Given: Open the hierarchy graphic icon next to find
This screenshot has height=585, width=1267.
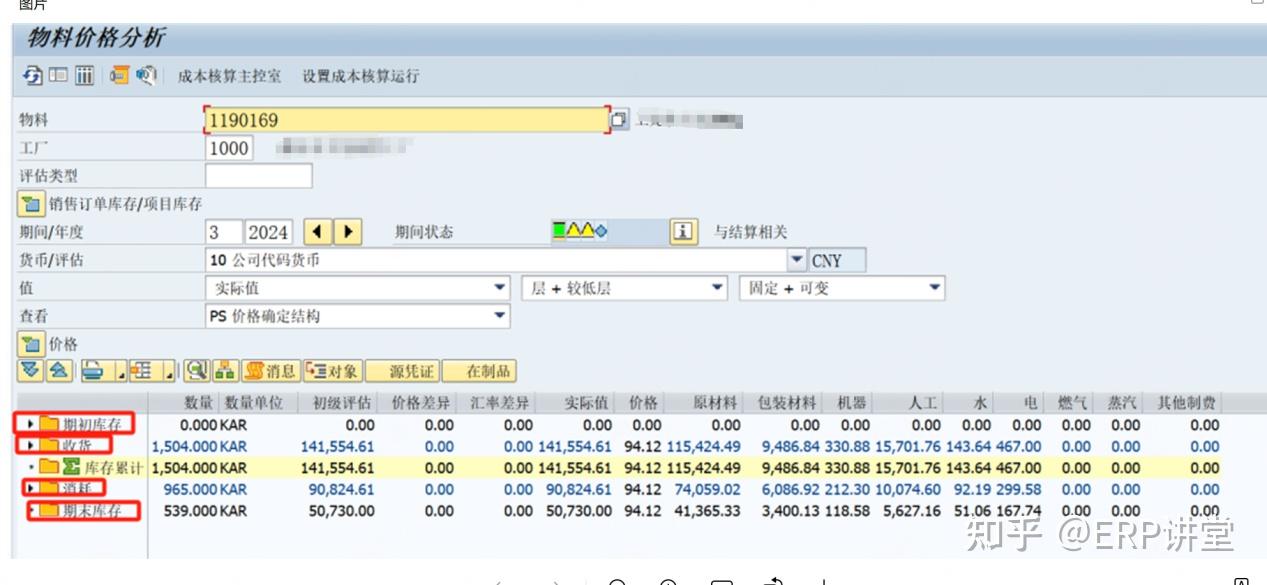Looking at the screenshot, I should (x=224, y=371).
